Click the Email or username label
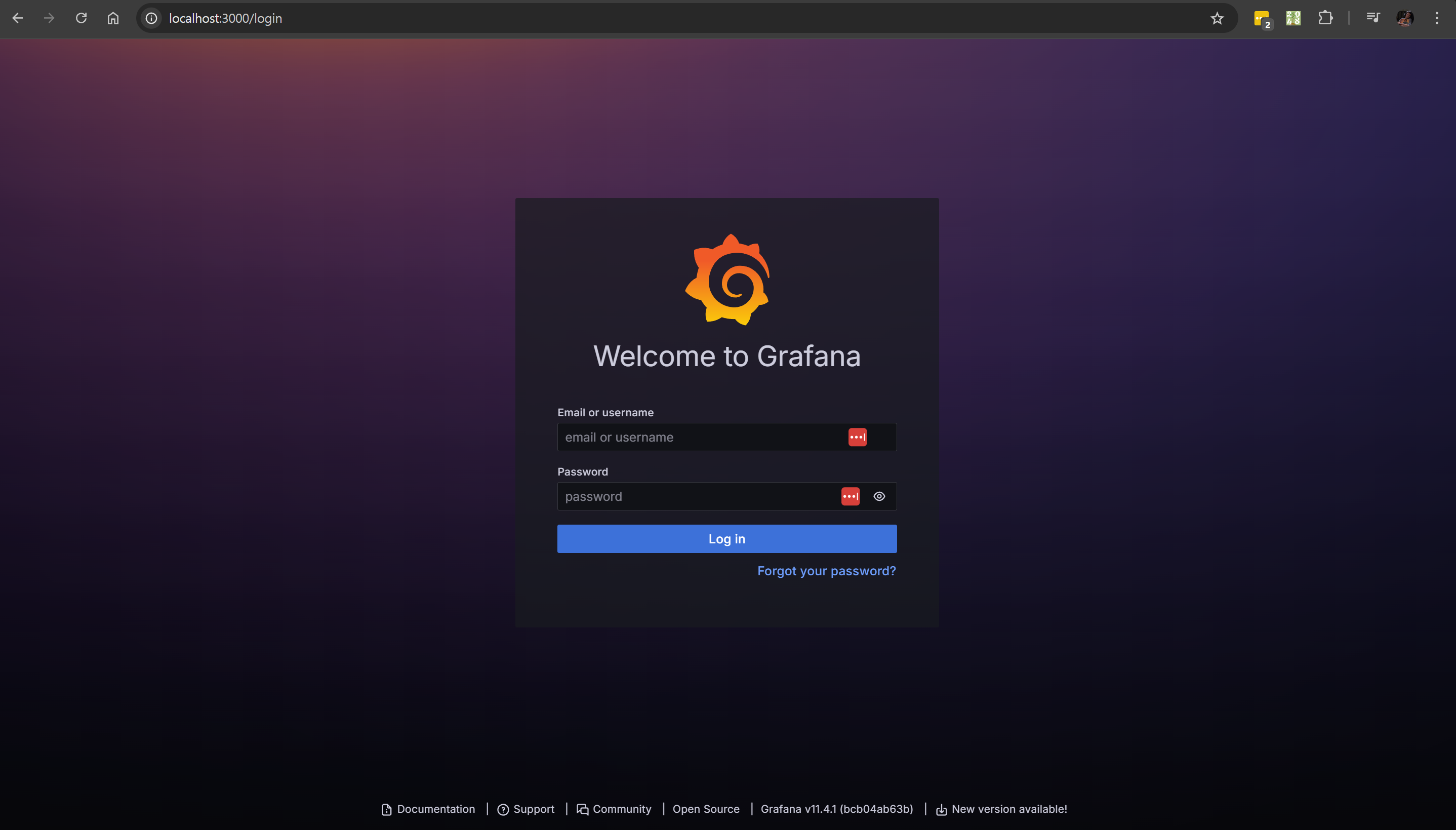The width and height of the screenshot is (1456, 830). click(x=605, y=413)
